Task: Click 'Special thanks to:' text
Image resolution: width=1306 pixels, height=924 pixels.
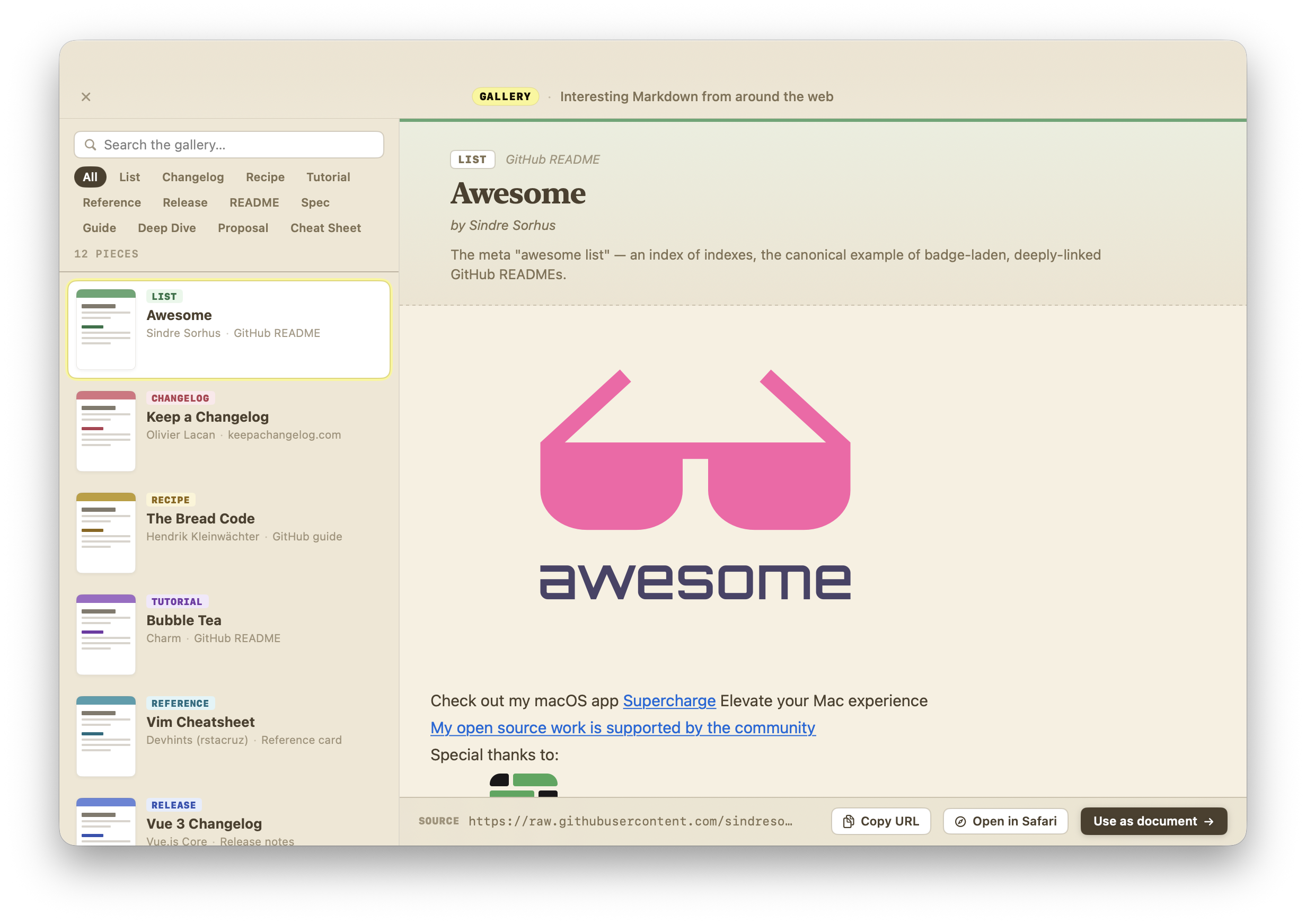Action: pos(495,755)
